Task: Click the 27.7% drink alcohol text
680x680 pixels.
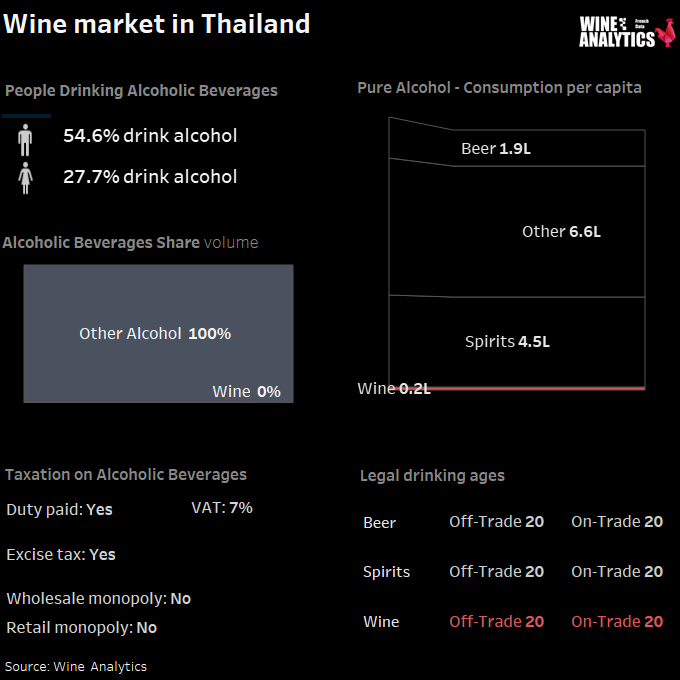Action: (150, 177)
